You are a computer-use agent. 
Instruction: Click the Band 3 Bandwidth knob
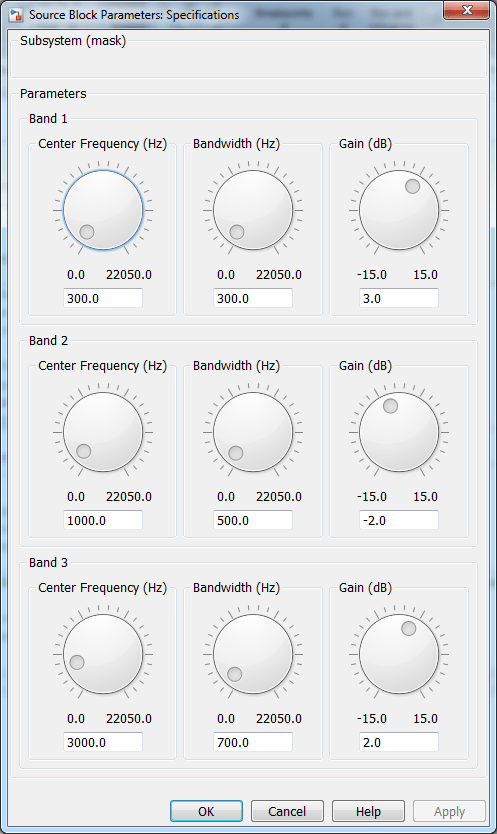pyautogui.click(x=253, y=654)
